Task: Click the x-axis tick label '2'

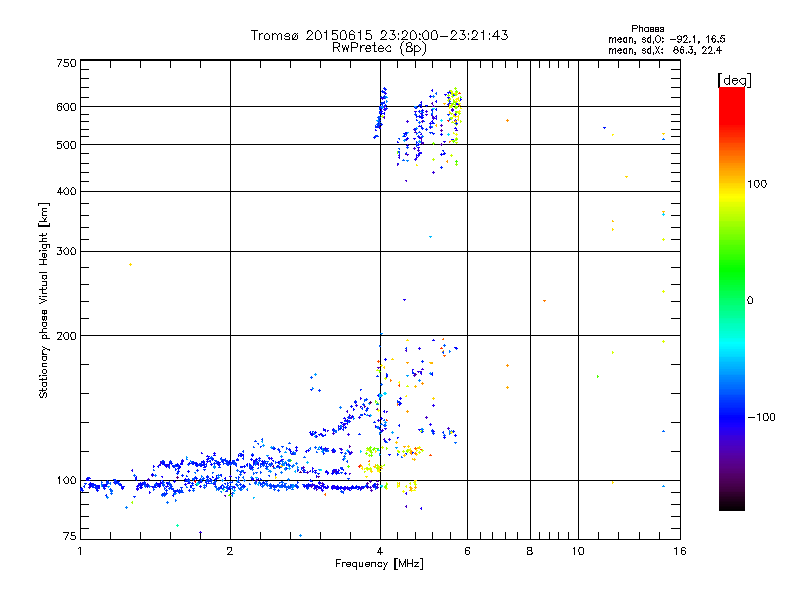Action: coord(230,551)
